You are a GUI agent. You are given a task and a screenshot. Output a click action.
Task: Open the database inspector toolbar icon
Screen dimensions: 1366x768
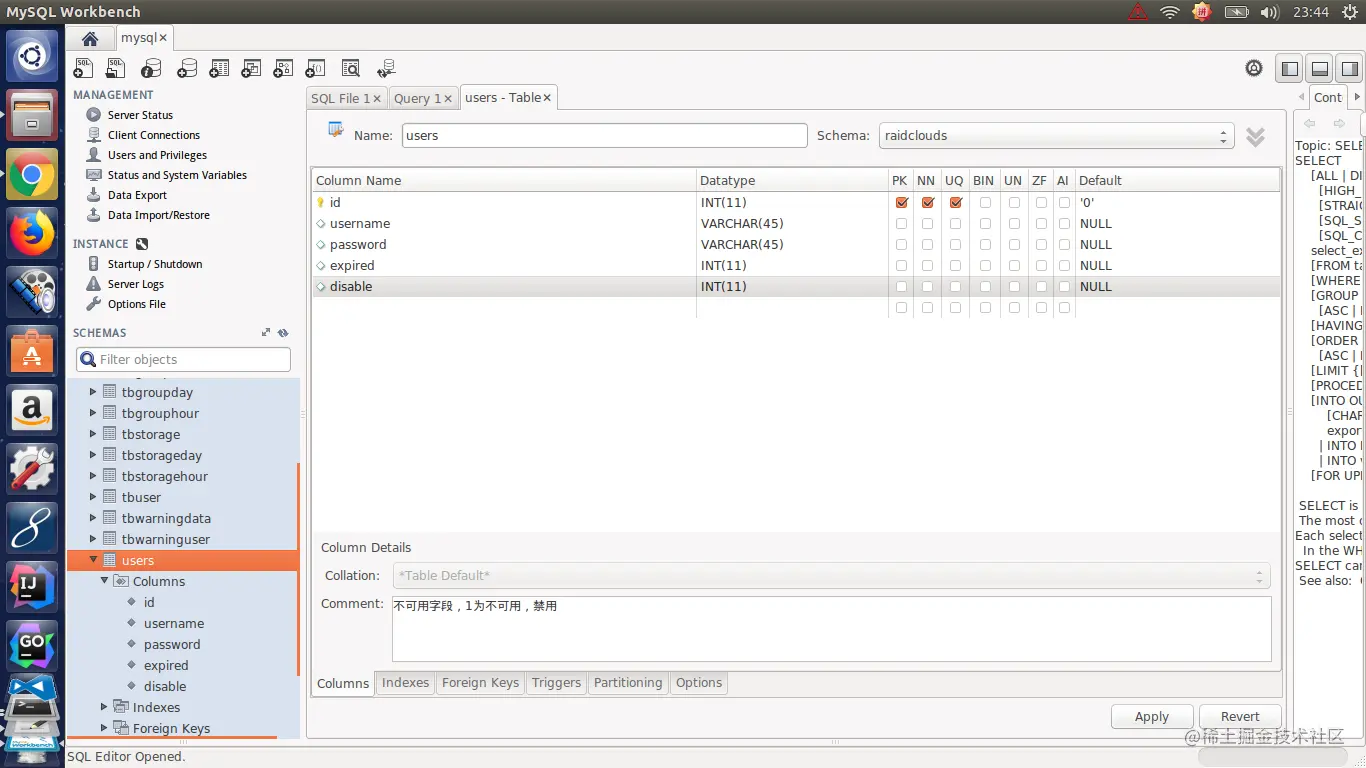tap(151, 68)
